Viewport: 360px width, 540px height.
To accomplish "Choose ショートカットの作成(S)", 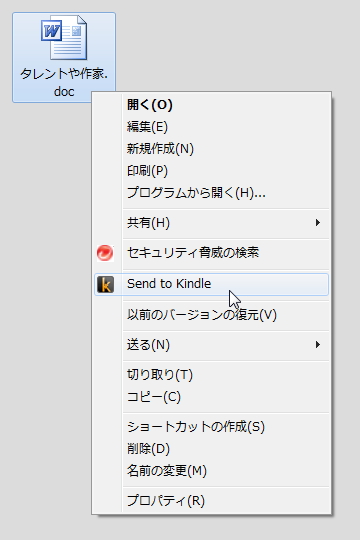I will click(x=211, y=427).
